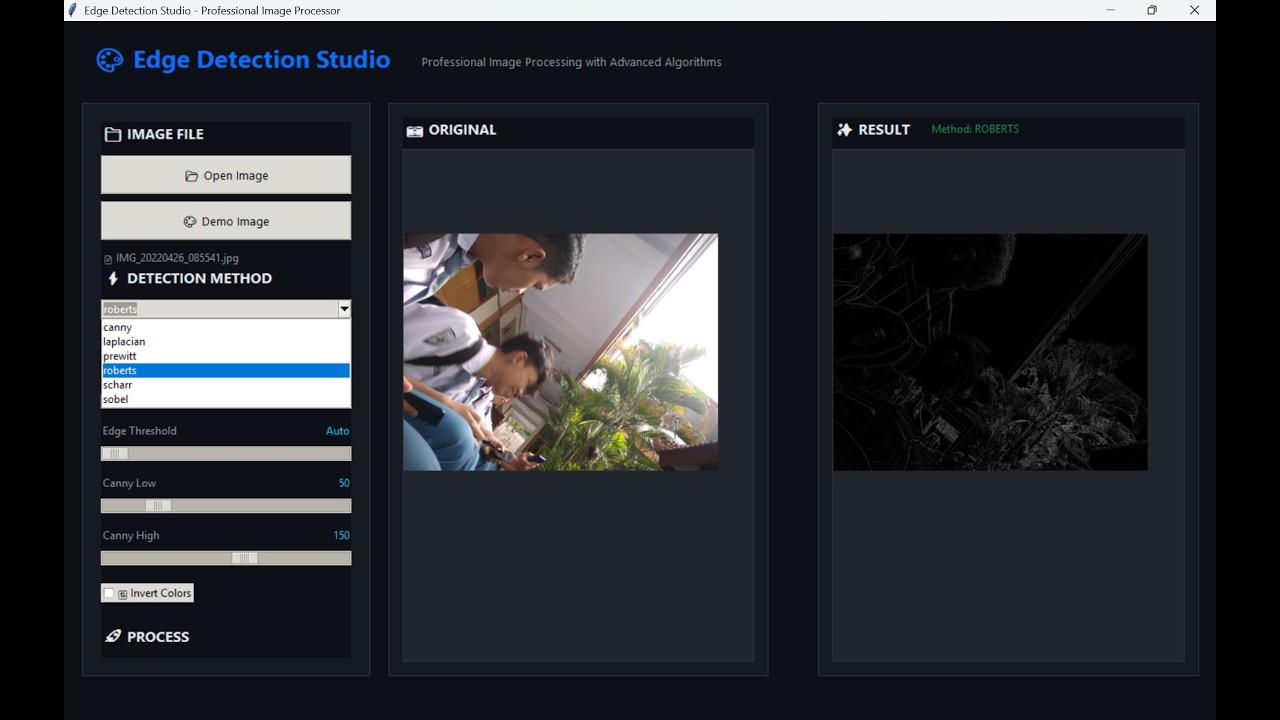Click the Canny Low slider handle

(x=159, y=506)
